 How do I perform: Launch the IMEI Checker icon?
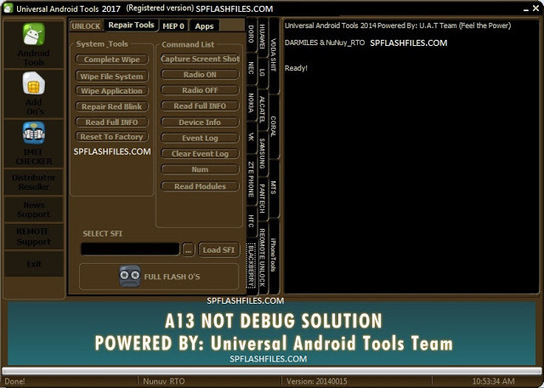point(34,133)
